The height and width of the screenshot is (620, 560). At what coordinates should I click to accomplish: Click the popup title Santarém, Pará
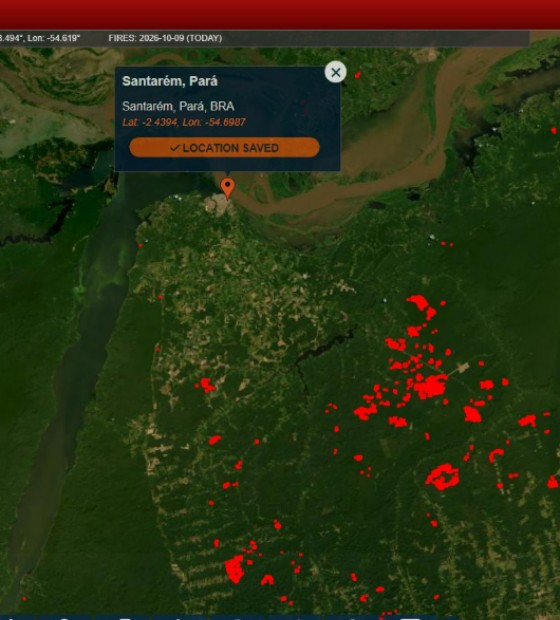170,81
